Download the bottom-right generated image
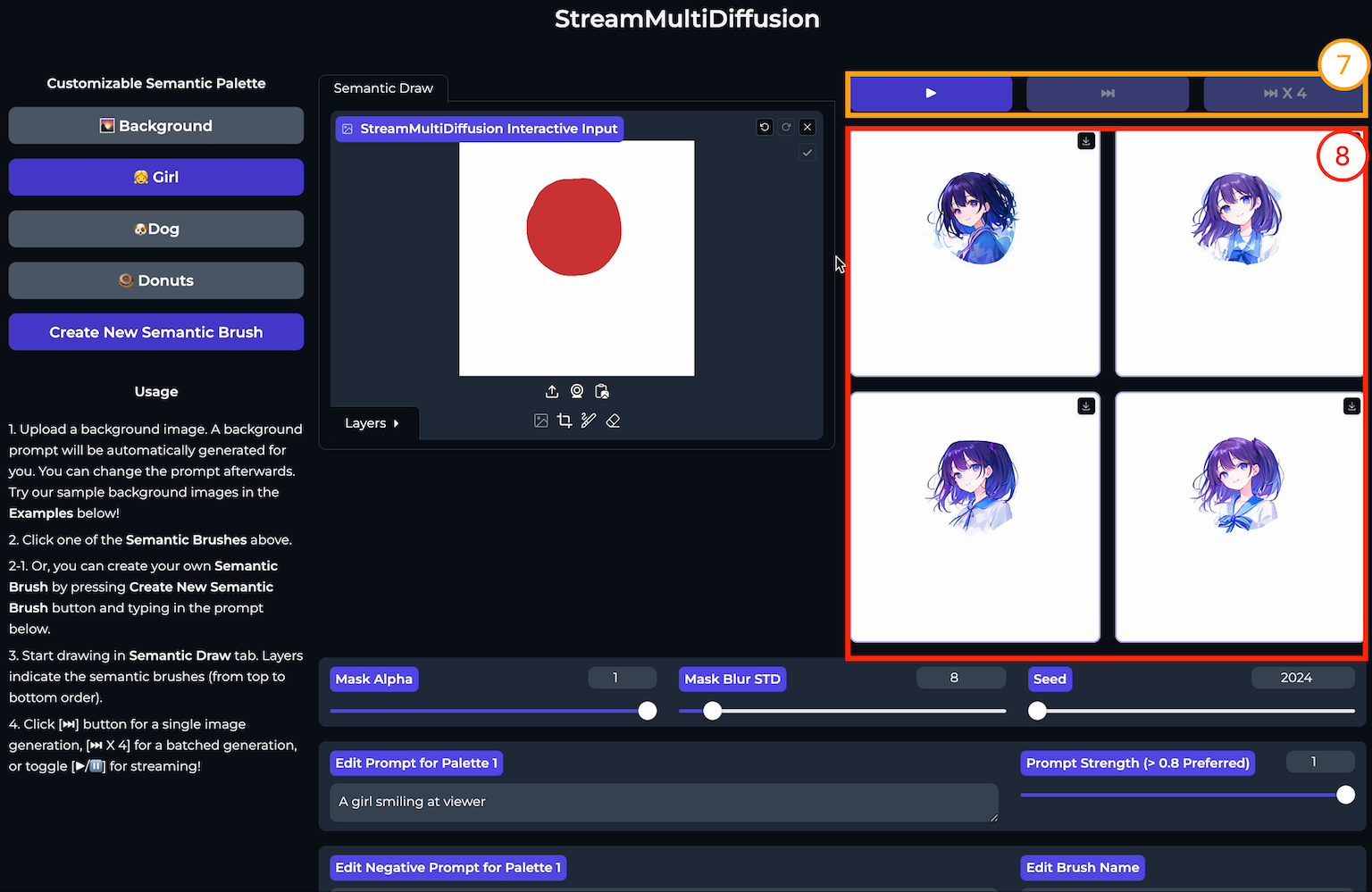The height and width of the screenshot is (892, 1372). coord(1351,406)
